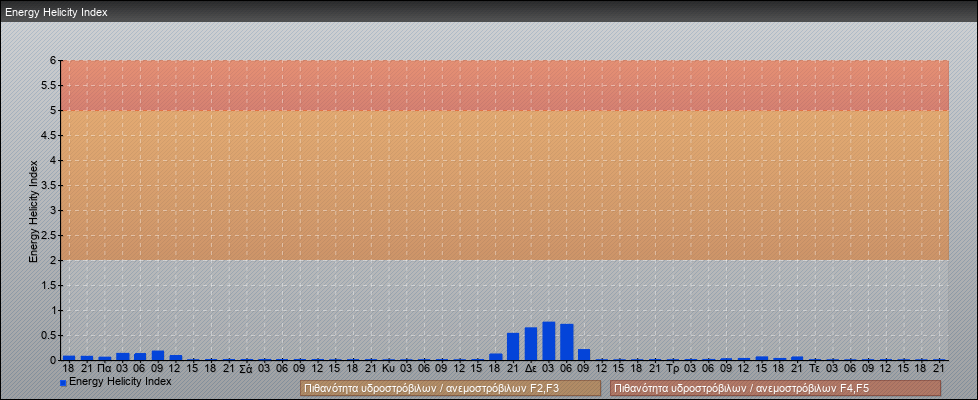Click the Κυ day label on x-axis
The height and width of the screenshot is (400, 978).
click(389, 368)
